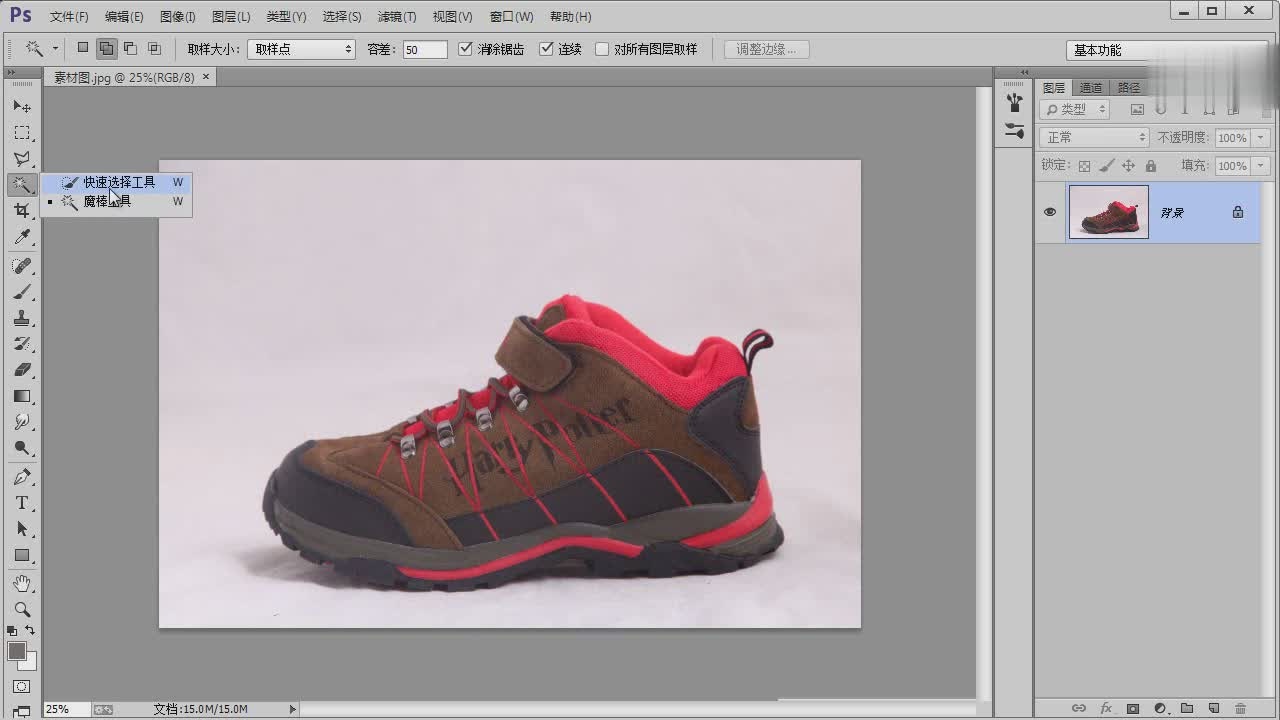
Task: Choose New Selection mode in options bar
Action: [x=83, y=48]
